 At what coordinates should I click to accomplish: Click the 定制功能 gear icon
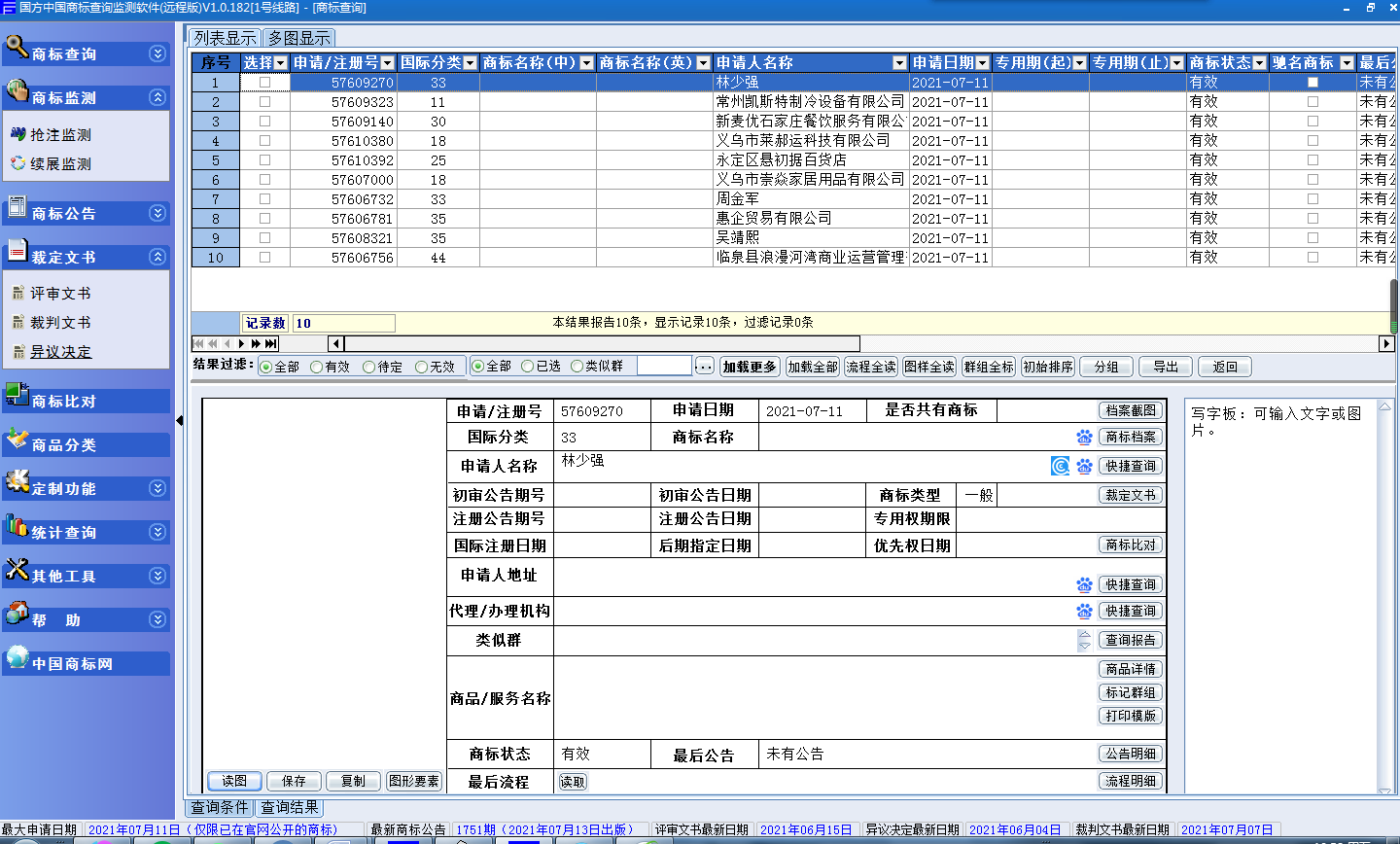17,481
